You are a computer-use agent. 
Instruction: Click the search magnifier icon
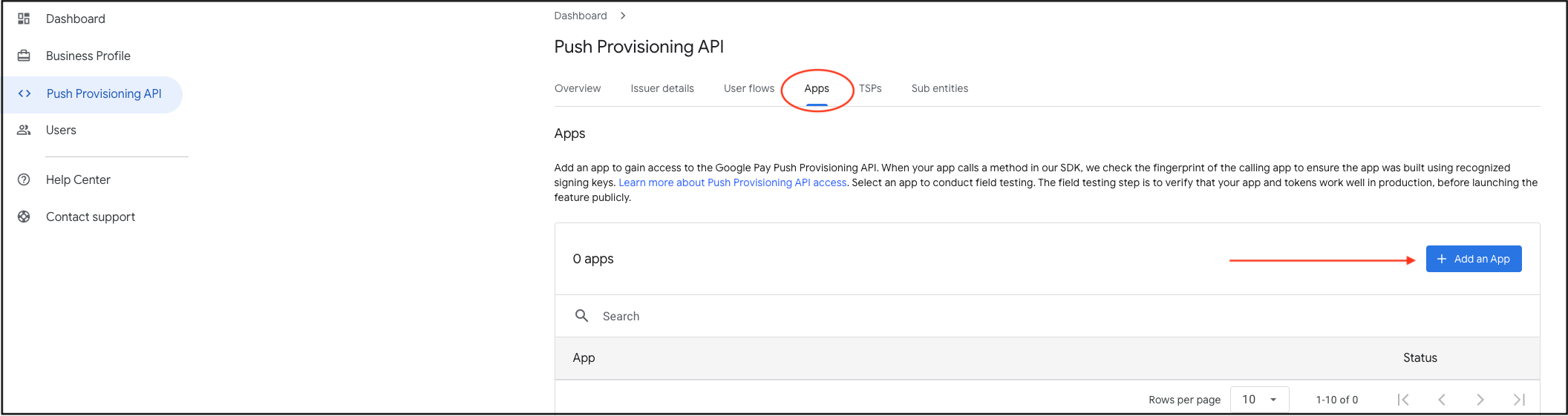(582, 316)
